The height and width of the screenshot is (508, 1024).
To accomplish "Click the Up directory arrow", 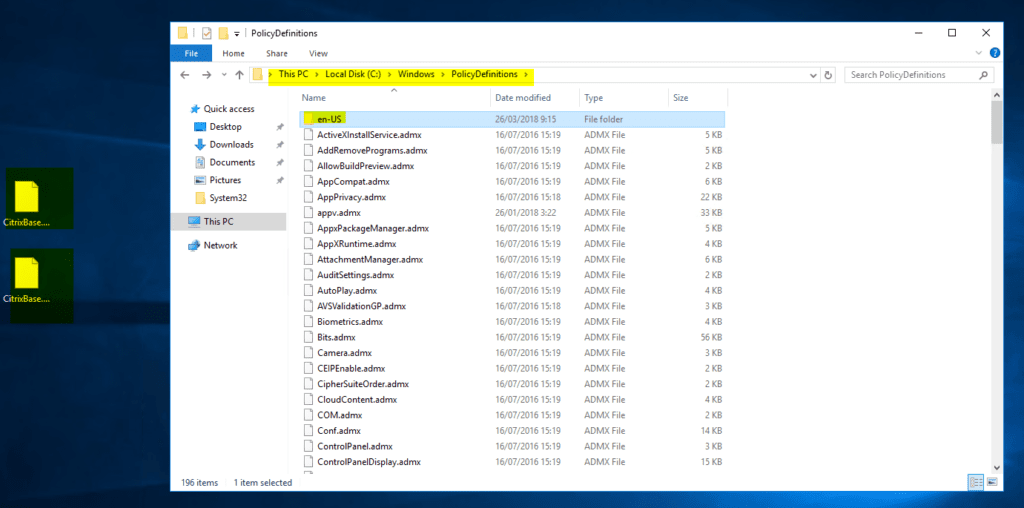I will pyautogui.click(x=240, y=75).
